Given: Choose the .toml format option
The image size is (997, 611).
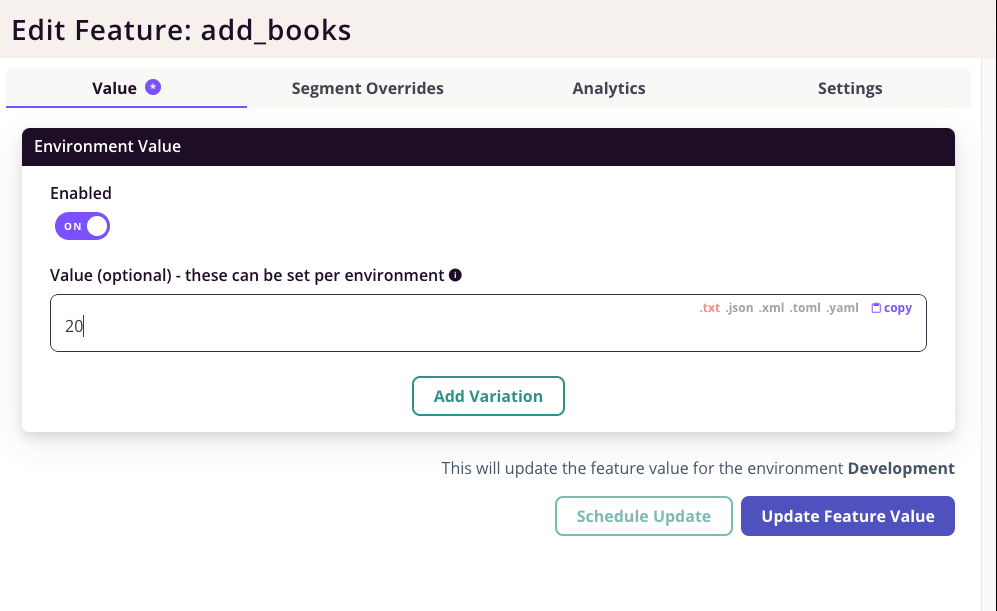Looking at the screenshot, I should point(805,308).
